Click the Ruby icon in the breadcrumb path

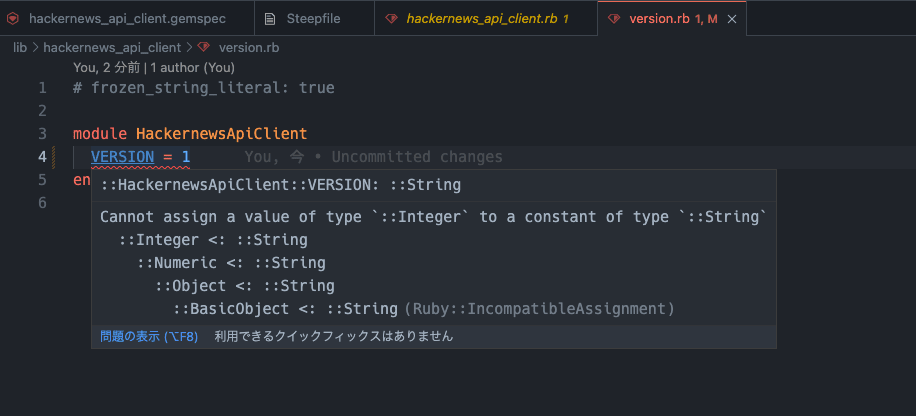(x=204, y=47)
